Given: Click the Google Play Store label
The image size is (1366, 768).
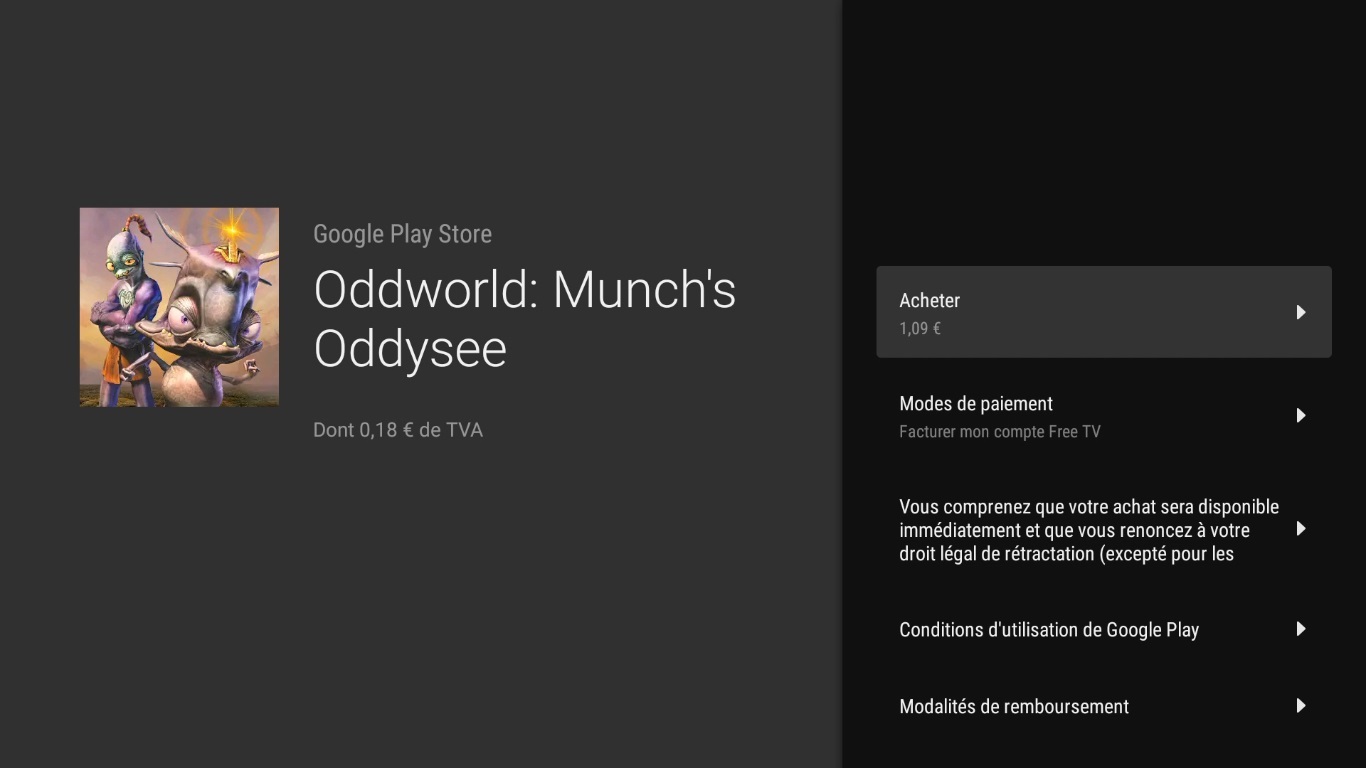Looking at the screenshot, I should click(x=403, y=235).
